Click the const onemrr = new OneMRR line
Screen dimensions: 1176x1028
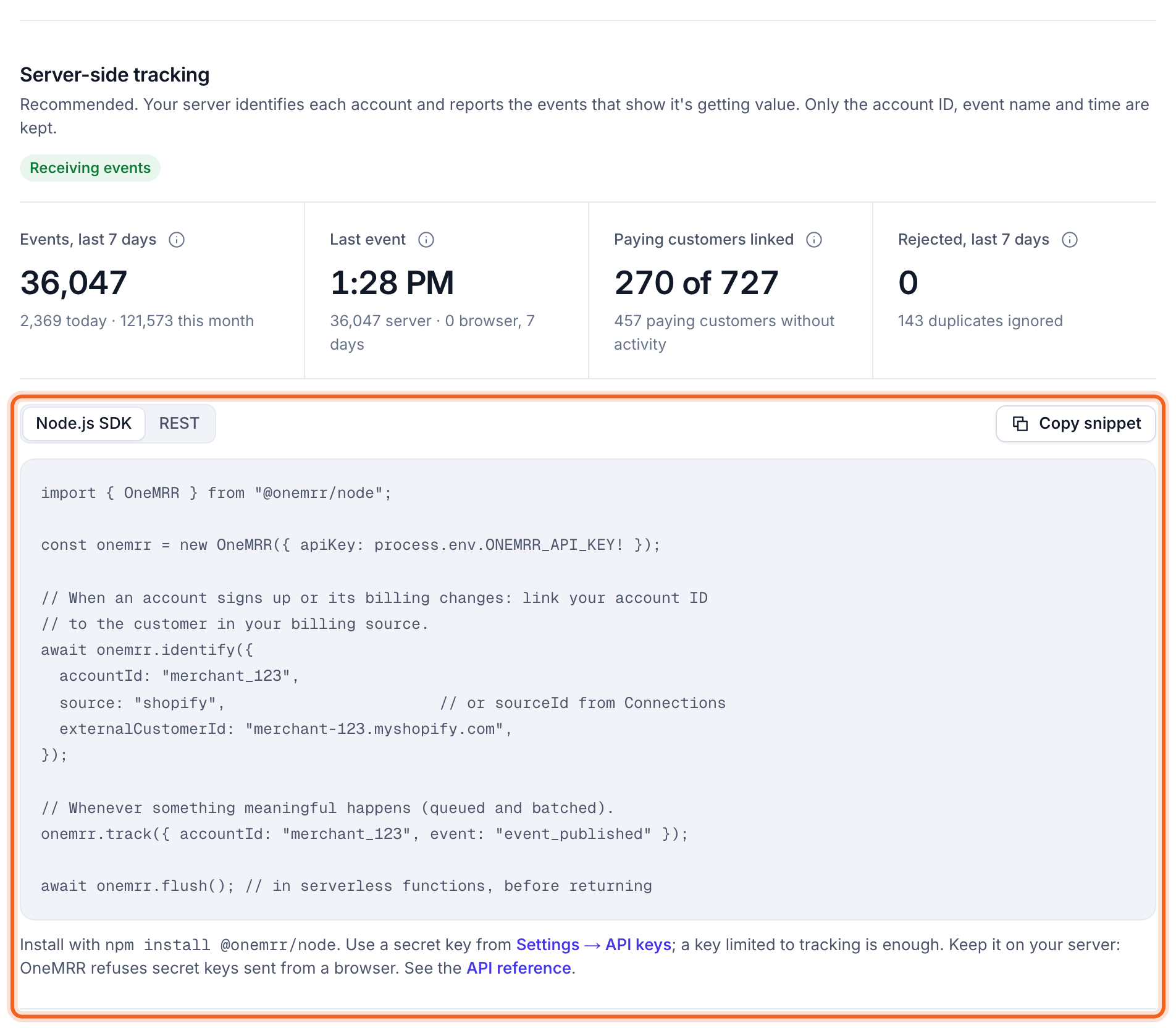tap(351, 545)
